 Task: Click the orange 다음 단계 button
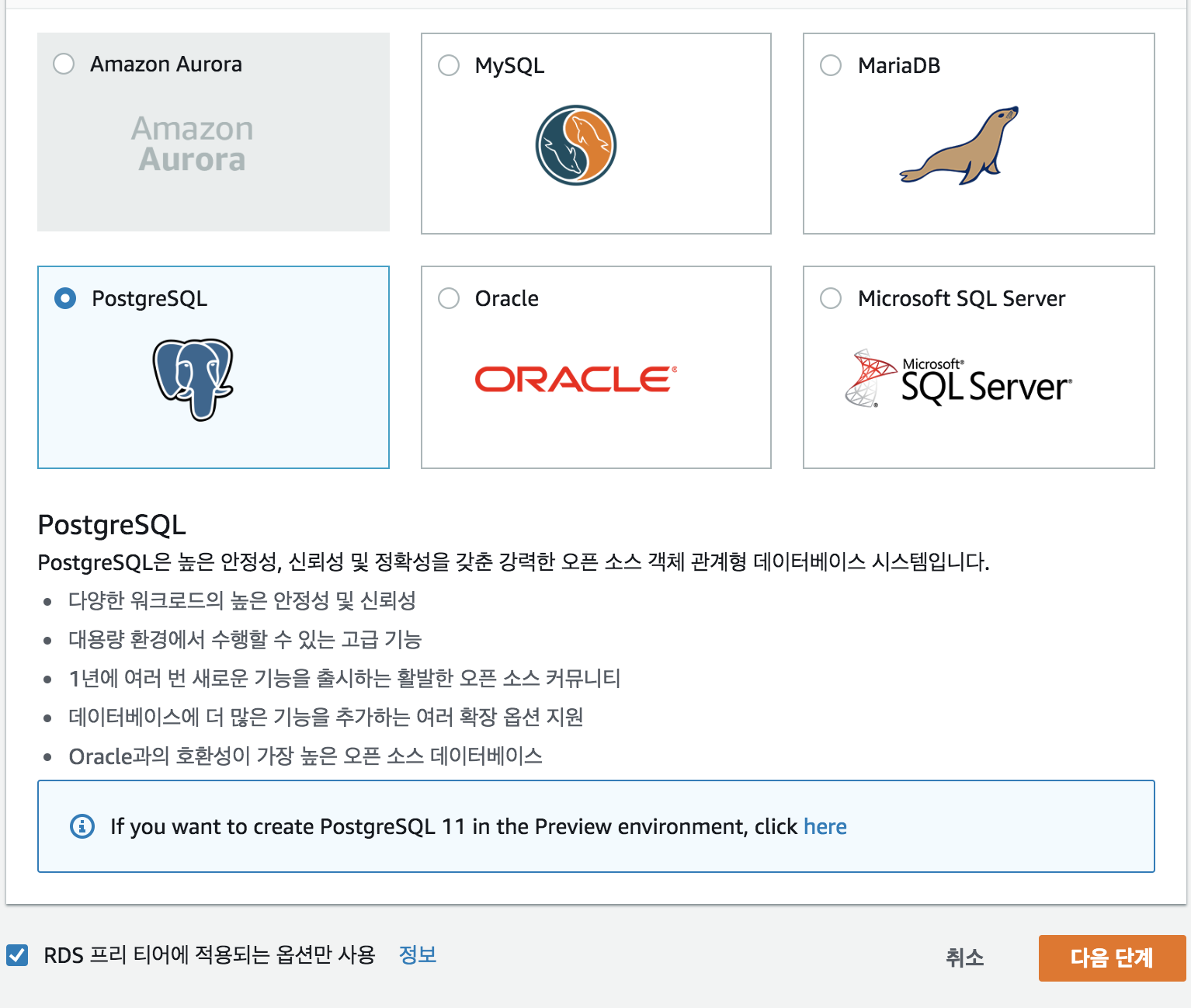(x=1112, y=958)
